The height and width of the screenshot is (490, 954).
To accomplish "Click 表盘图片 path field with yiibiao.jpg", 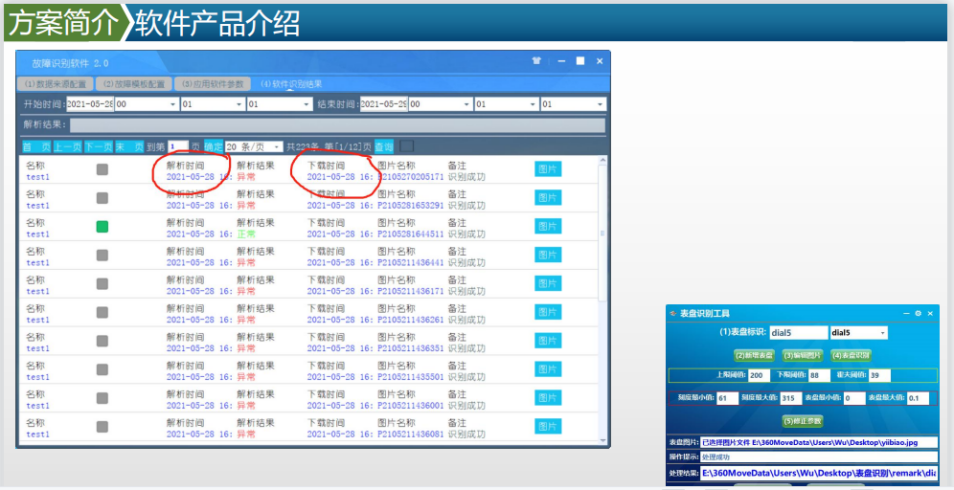I will tap(819, 443).
